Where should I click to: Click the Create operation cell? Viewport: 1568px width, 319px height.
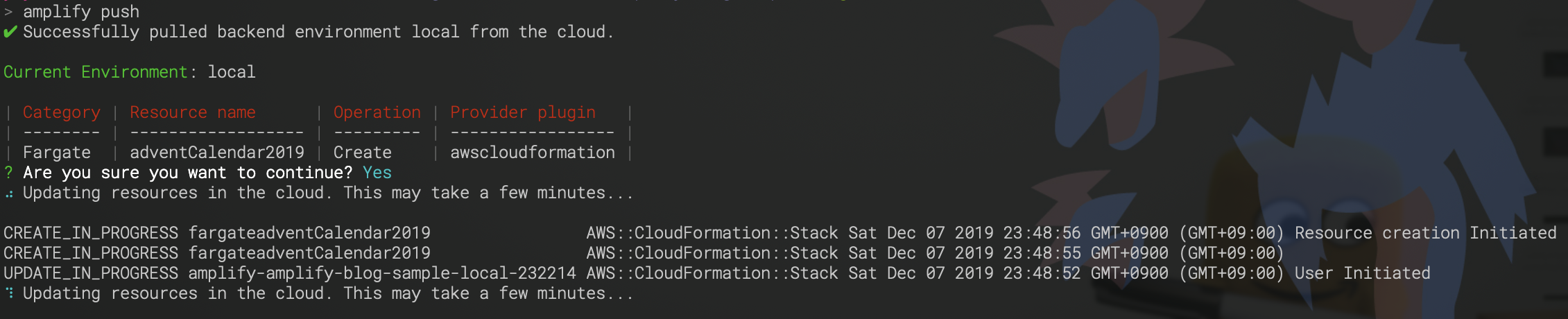coord(363,153)
